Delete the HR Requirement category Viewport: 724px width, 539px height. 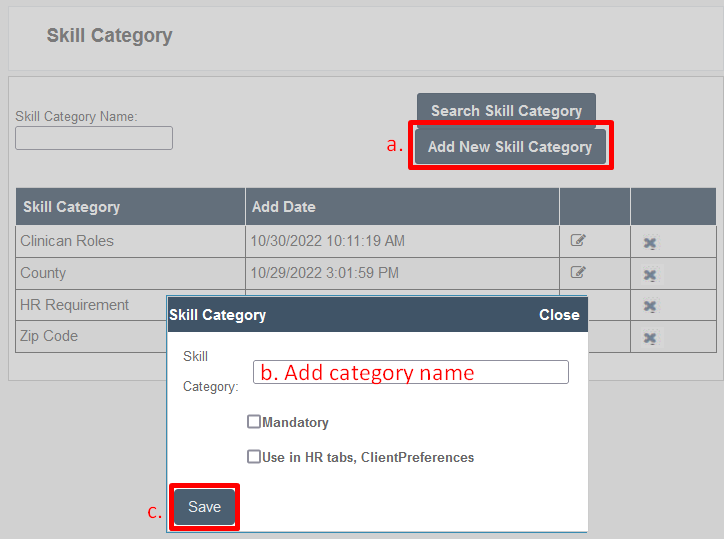(x=650, y=306)
